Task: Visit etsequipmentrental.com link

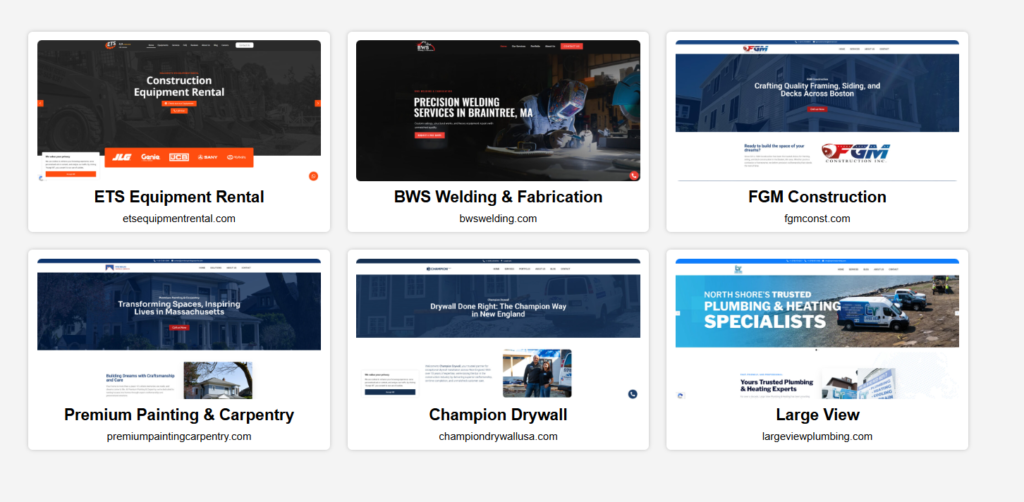Action: tap(179, 219)
